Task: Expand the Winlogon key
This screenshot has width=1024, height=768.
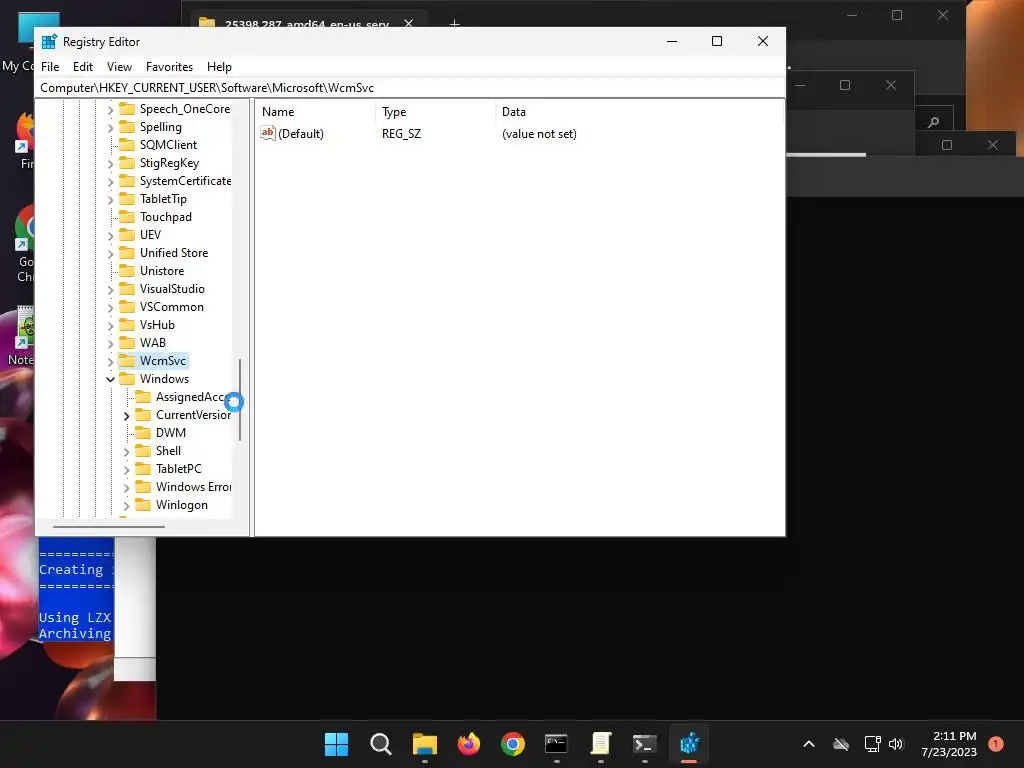Action: click(127, 505)
